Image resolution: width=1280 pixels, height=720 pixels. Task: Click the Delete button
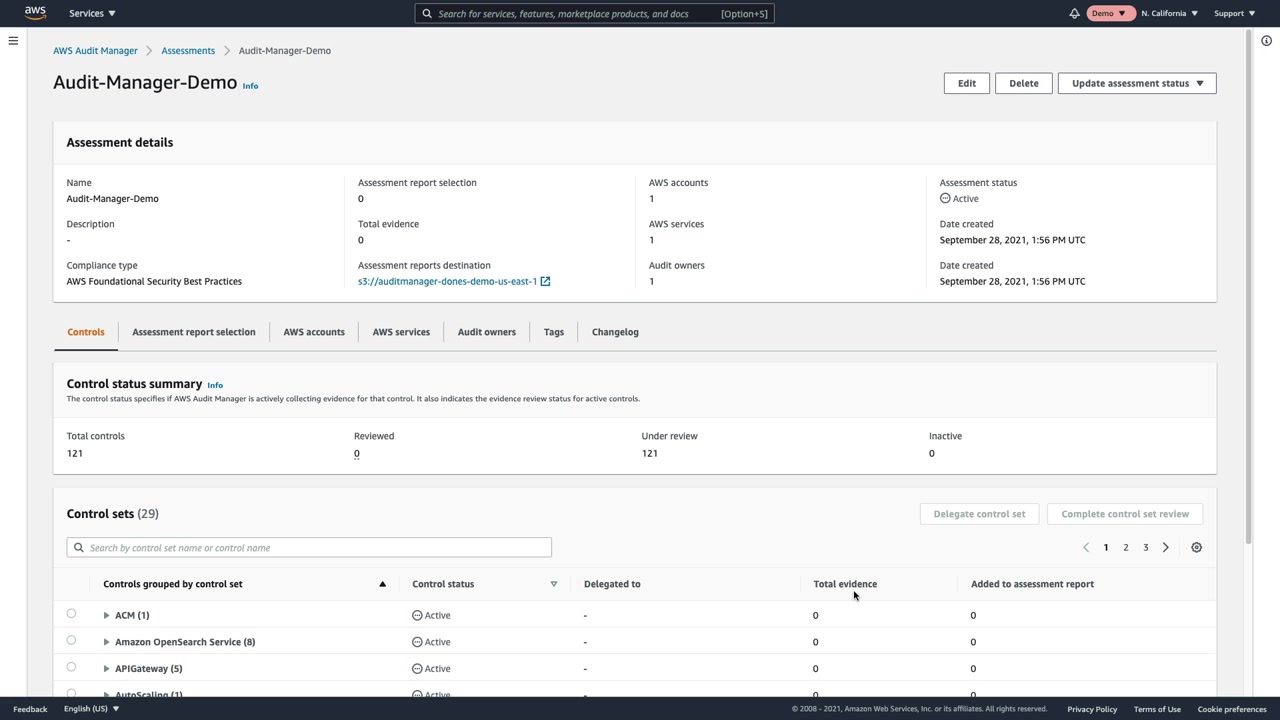coord(1024,83)
